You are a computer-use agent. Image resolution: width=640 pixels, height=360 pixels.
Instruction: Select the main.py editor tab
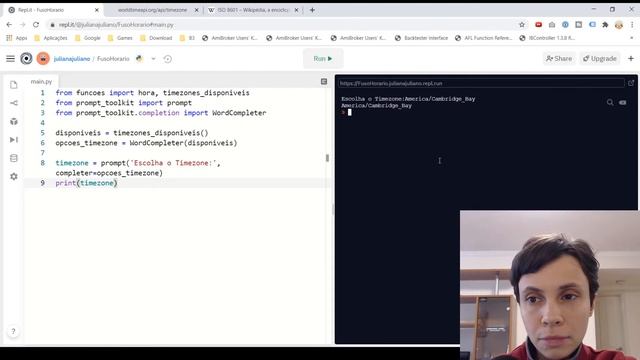point(41,82)
